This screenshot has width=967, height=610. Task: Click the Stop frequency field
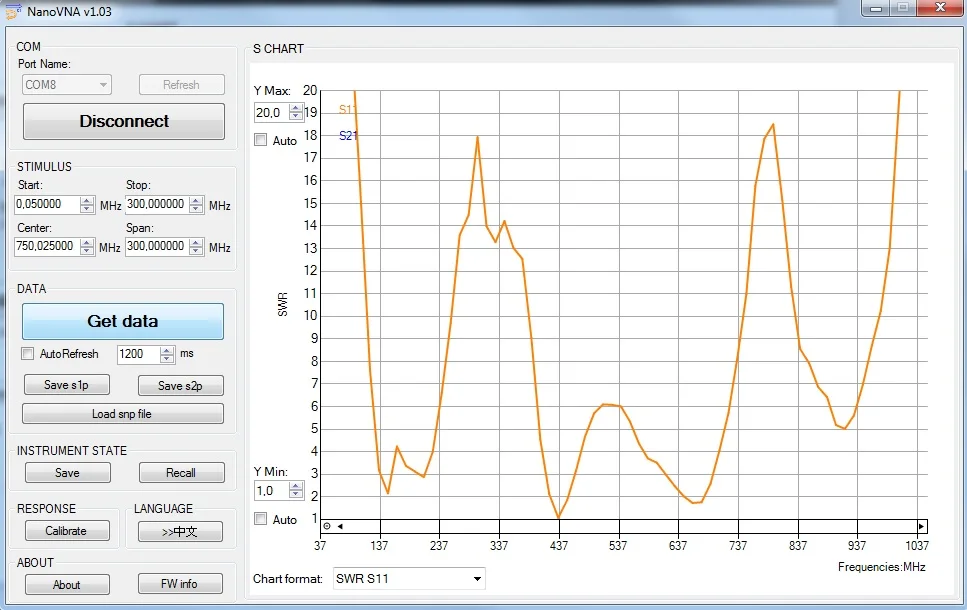point(157,204)
